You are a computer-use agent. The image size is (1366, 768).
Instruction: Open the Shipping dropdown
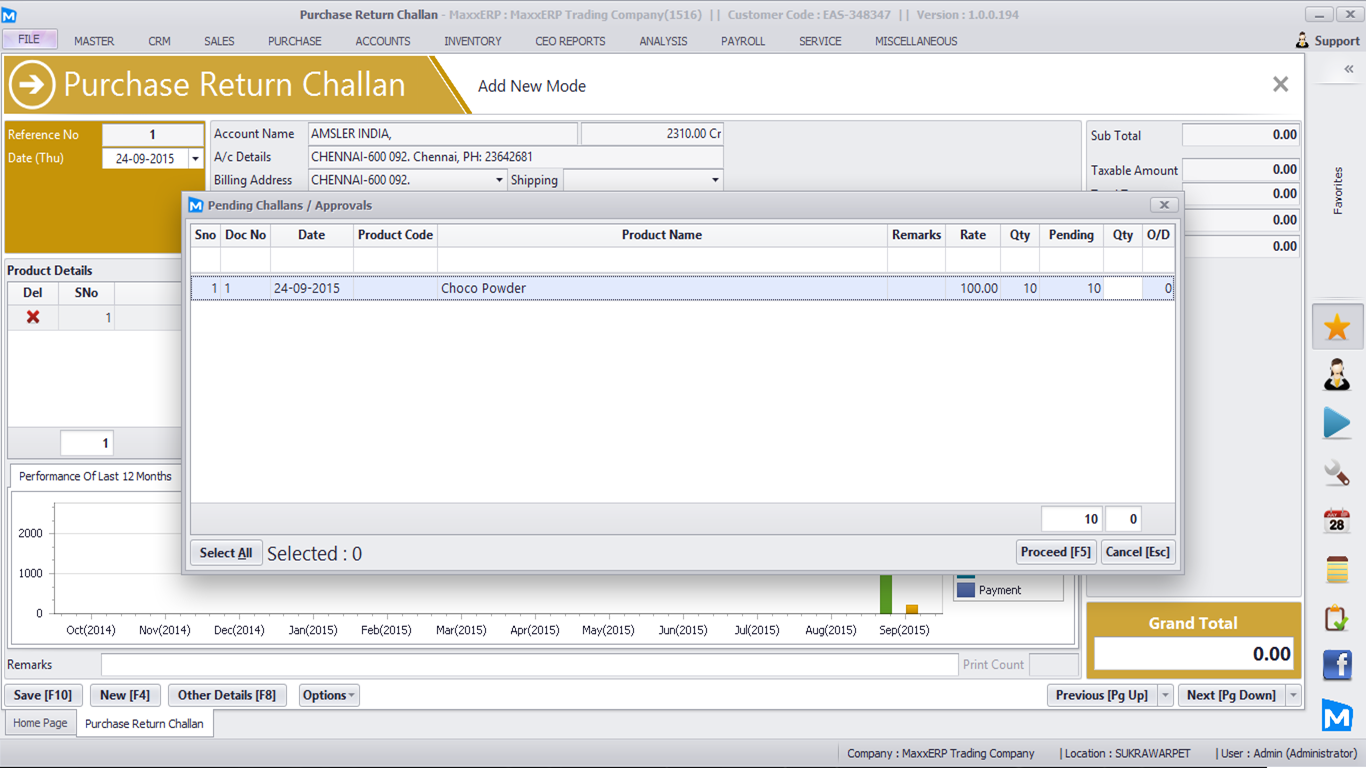(715, 180)
